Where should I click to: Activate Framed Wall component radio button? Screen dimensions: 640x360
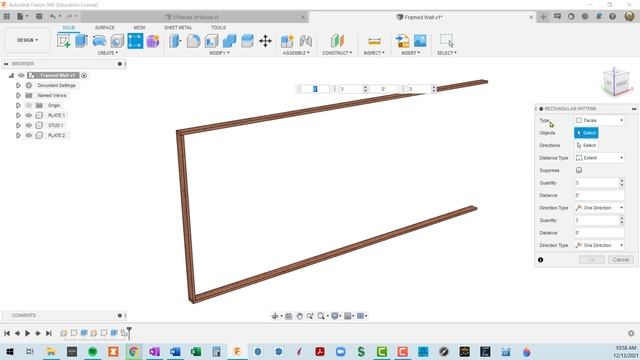(84, 76)
